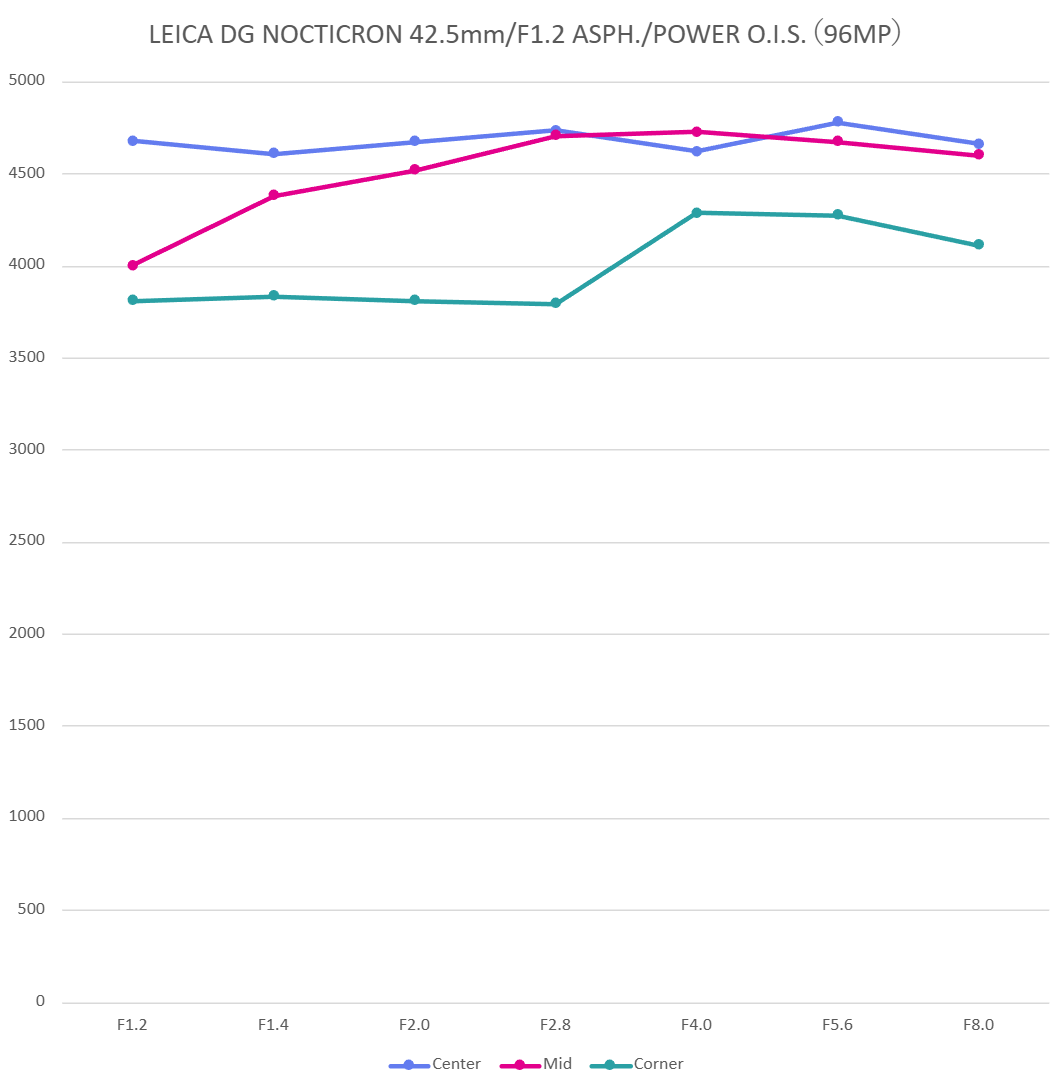Click the 5000 y-axis label
The width and height of the screenshot is (1060, 1081).
pos(26,81)
